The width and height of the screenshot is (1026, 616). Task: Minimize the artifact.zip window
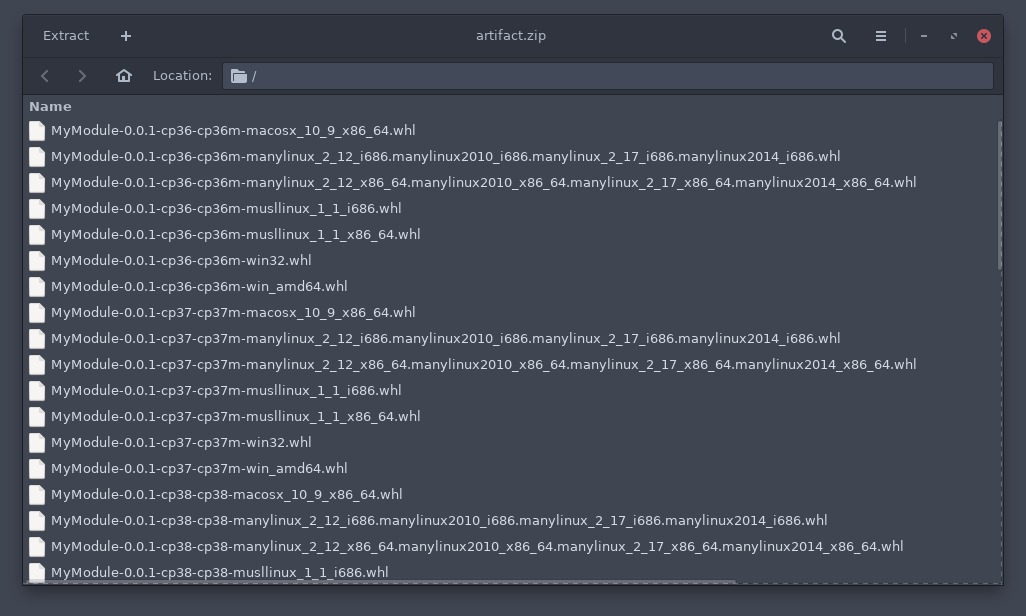tap(924, 36)
